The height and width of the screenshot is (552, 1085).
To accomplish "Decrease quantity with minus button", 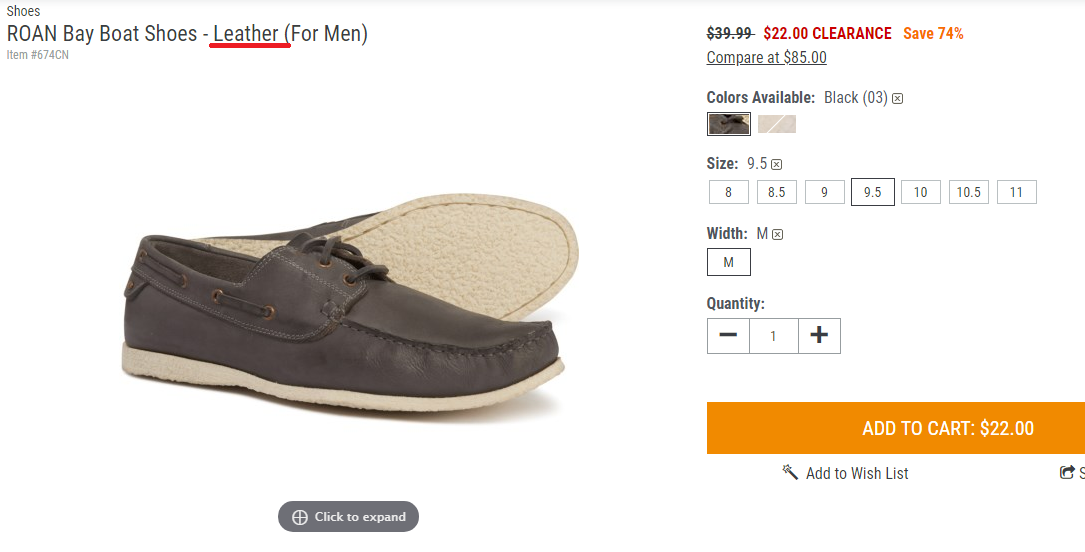I will [728, 335].
